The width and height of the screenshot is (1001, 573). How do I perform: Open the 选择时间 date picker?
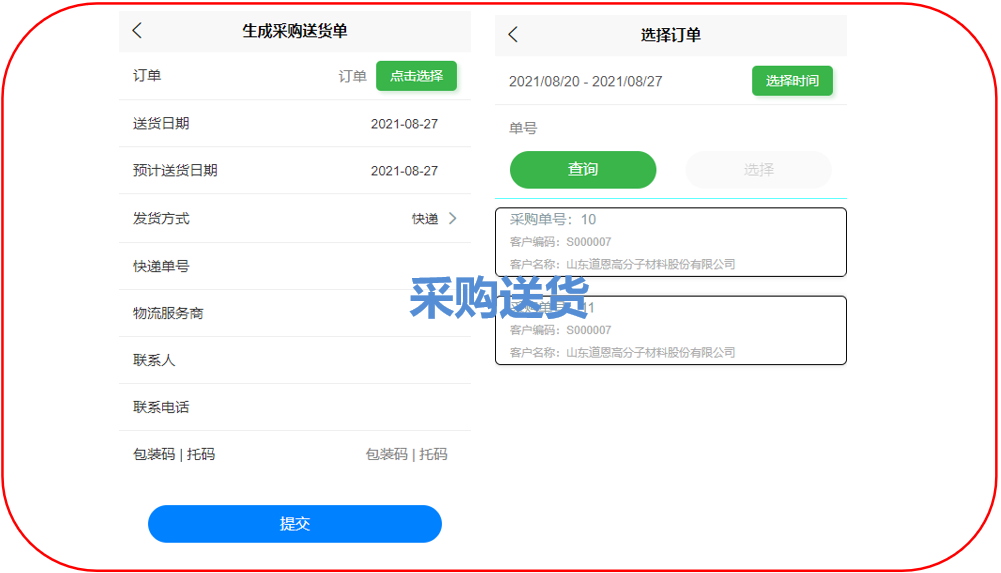[x=792, y=81]
